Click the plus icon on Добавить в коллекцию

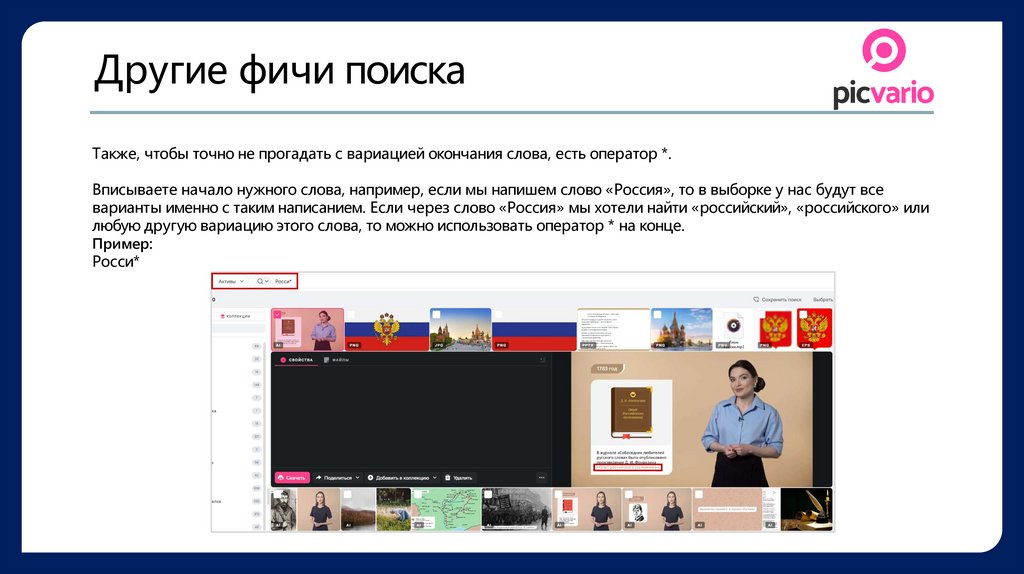[370, 477]
